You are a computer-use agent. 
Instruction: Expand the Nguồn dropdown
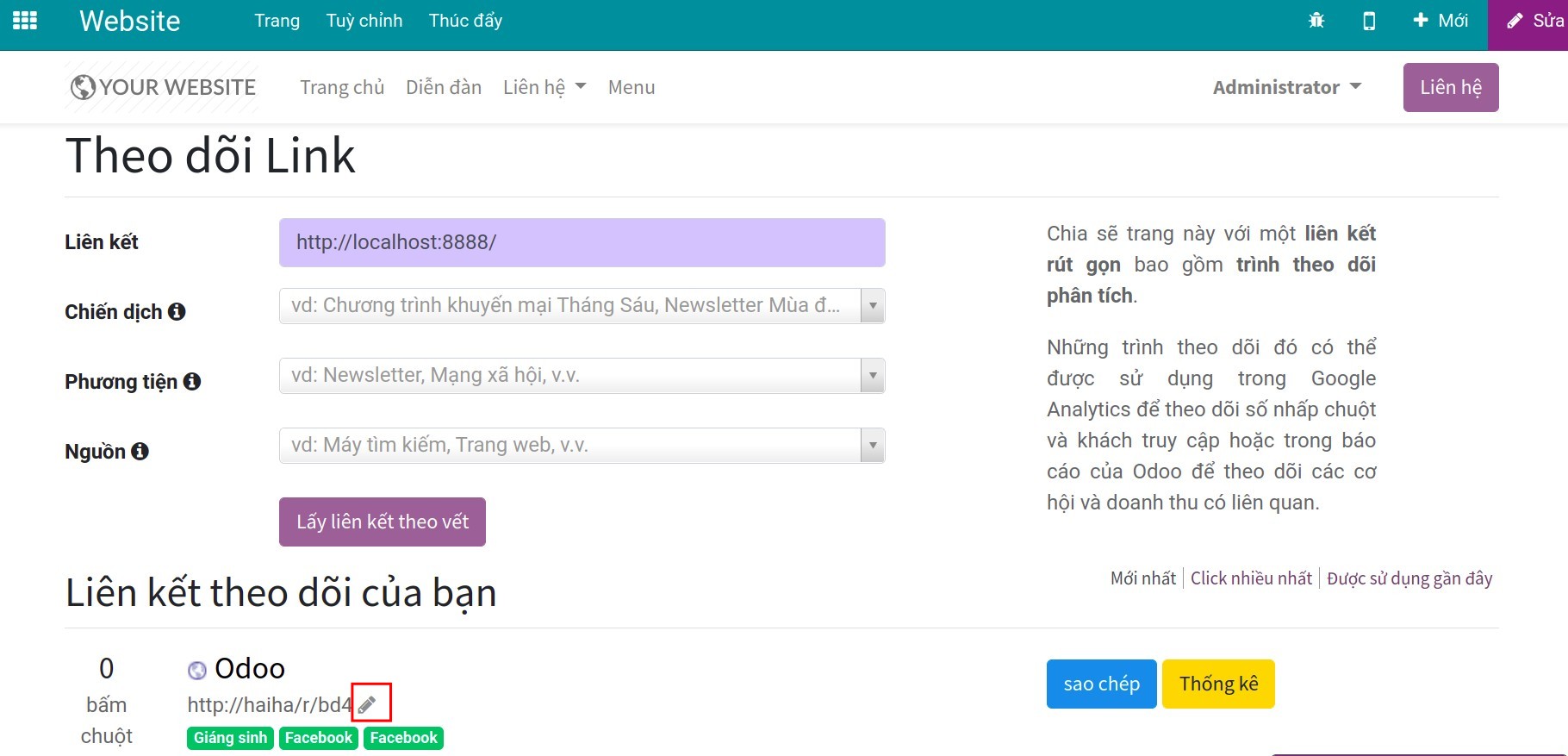click(873, 446)
